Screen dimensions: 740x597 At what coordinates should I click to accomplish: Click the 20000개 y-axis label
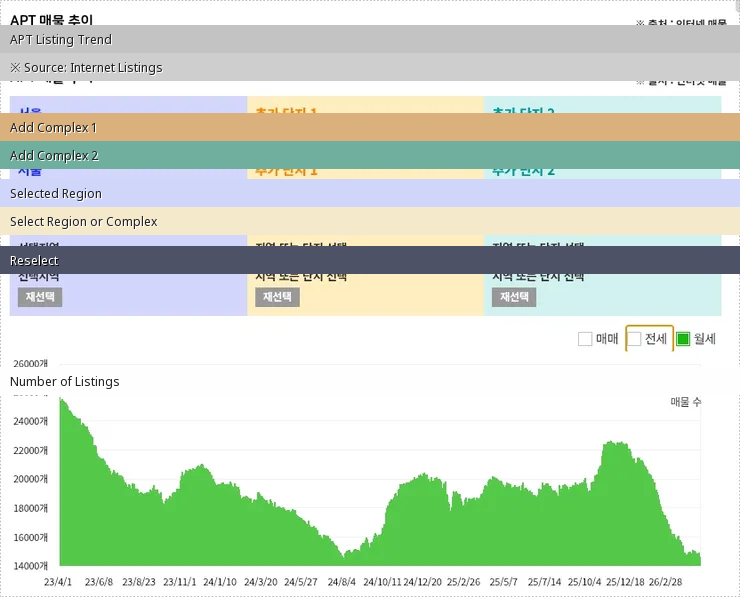click(30, 479)
